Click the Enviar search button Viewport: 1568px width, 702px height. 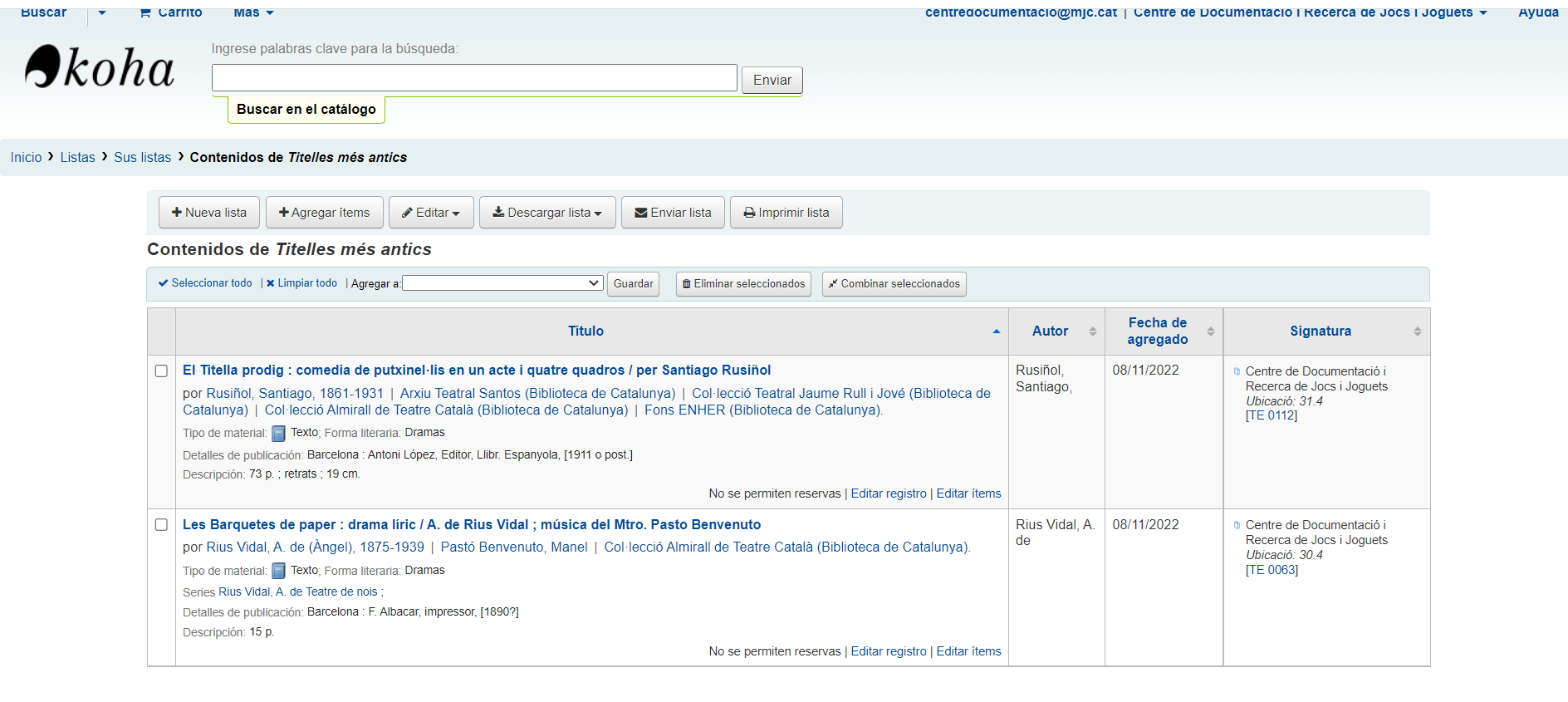pyautogui.click(x=772, y=80)
